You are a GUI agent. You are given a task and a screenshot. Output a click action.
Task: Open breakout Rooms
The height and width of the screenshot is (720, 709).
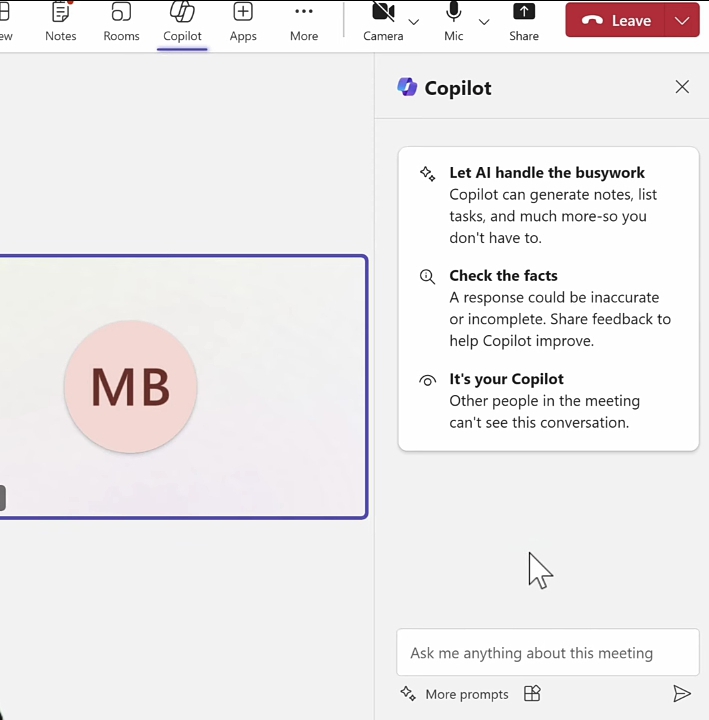121,22
